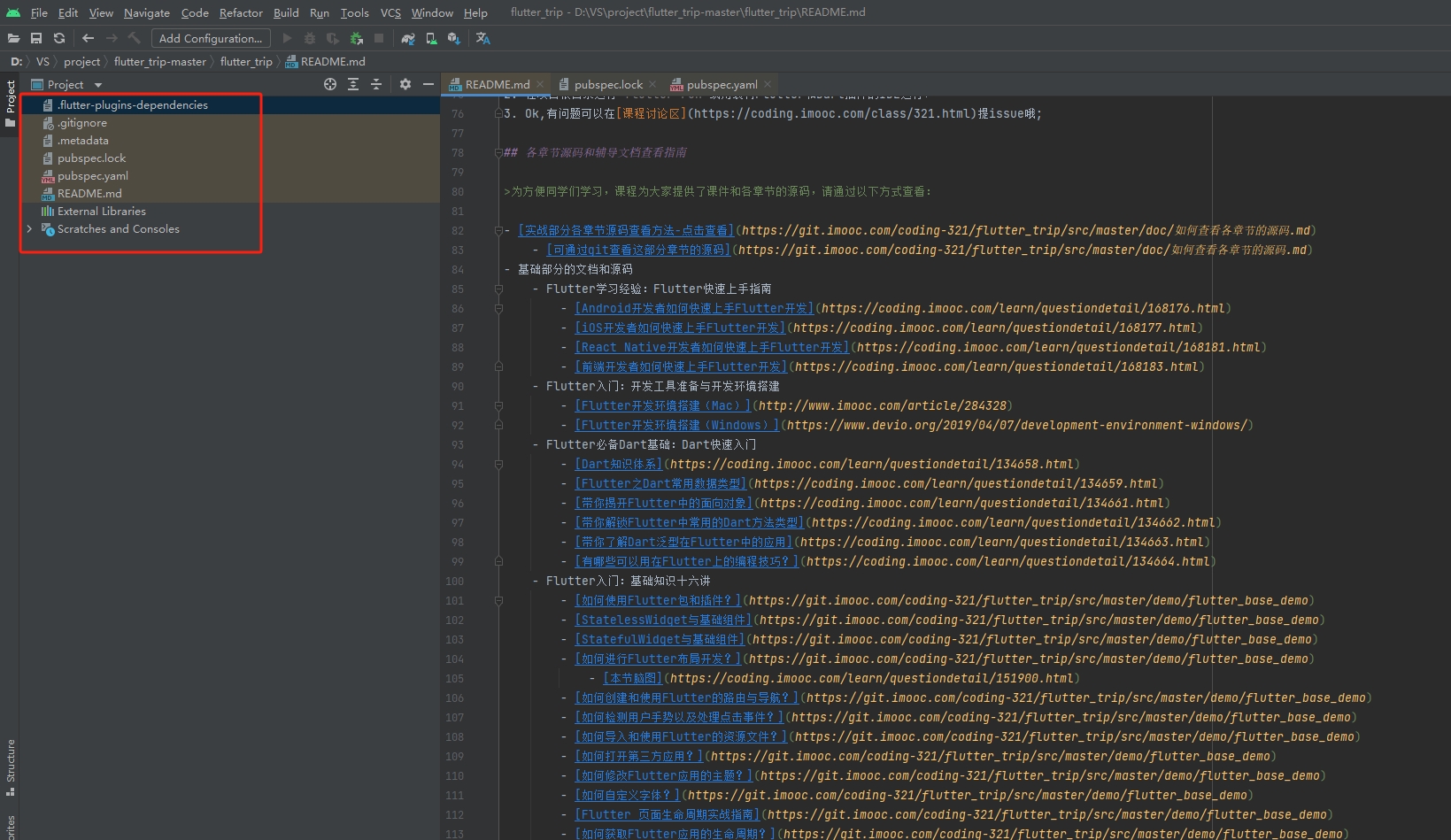1451x840 pixels.
Task: Close the pubspec.yaml tab
Action: coord(768,84)
